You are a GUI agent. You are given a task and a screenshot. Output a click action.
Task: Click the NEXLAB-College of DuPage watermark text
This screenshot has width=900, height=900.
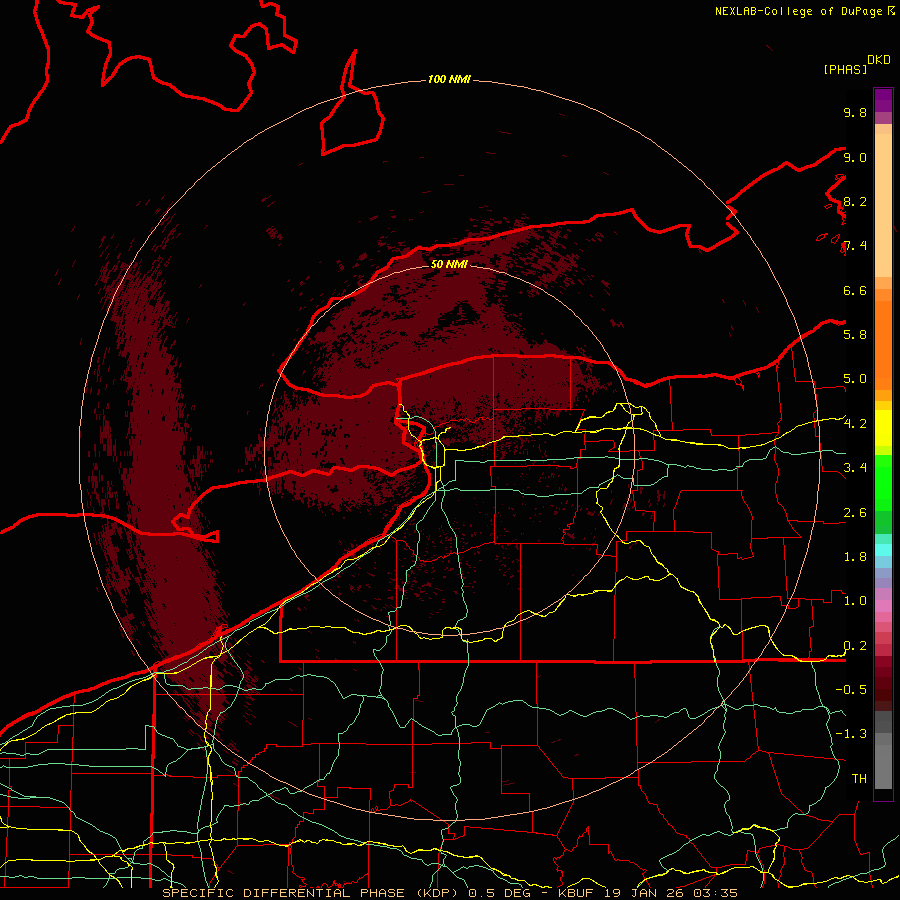(804, 11)
